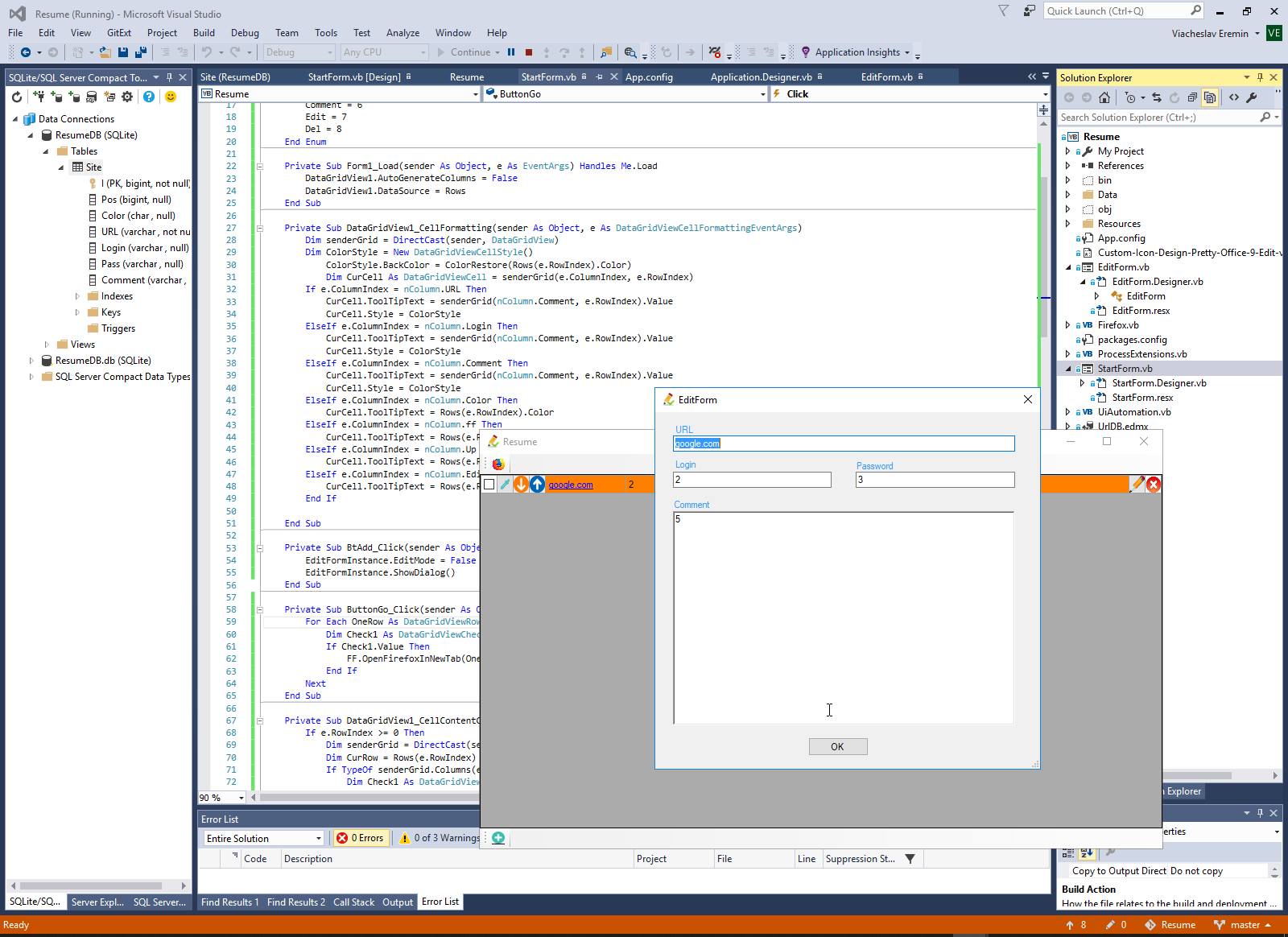Viewport: 1288px width, 937px height.
Task: Click the red delete icon on google.com row
Action: pos(1153,484)
